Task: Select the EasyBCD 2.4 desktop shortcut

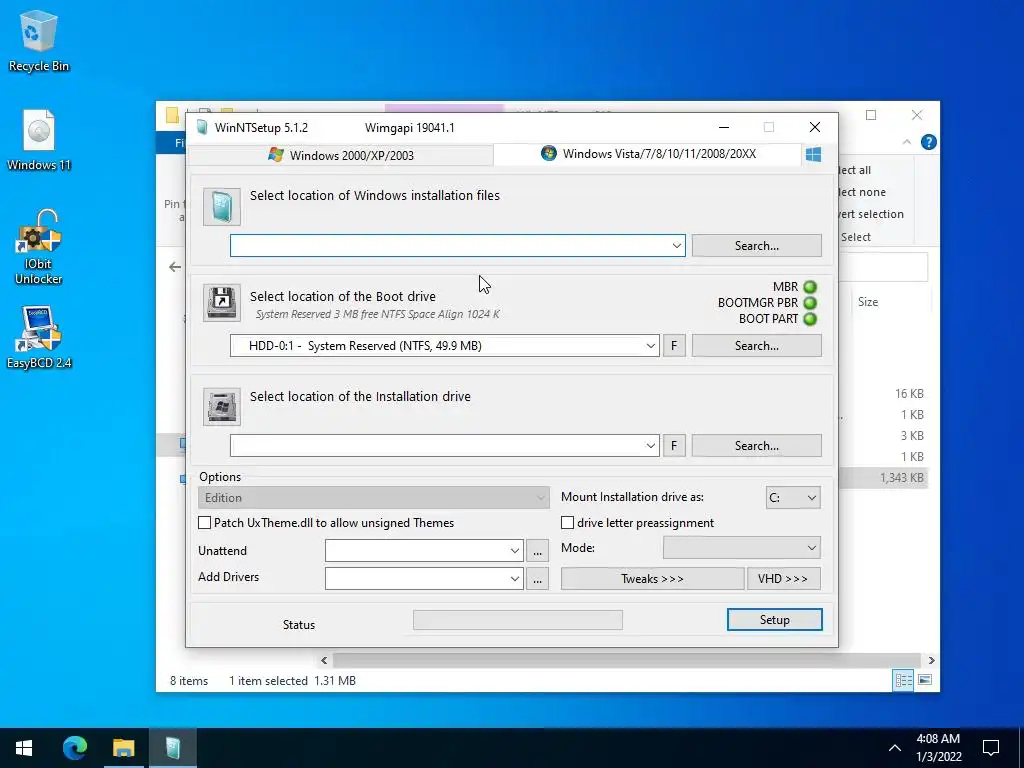Action: point(39,338)
